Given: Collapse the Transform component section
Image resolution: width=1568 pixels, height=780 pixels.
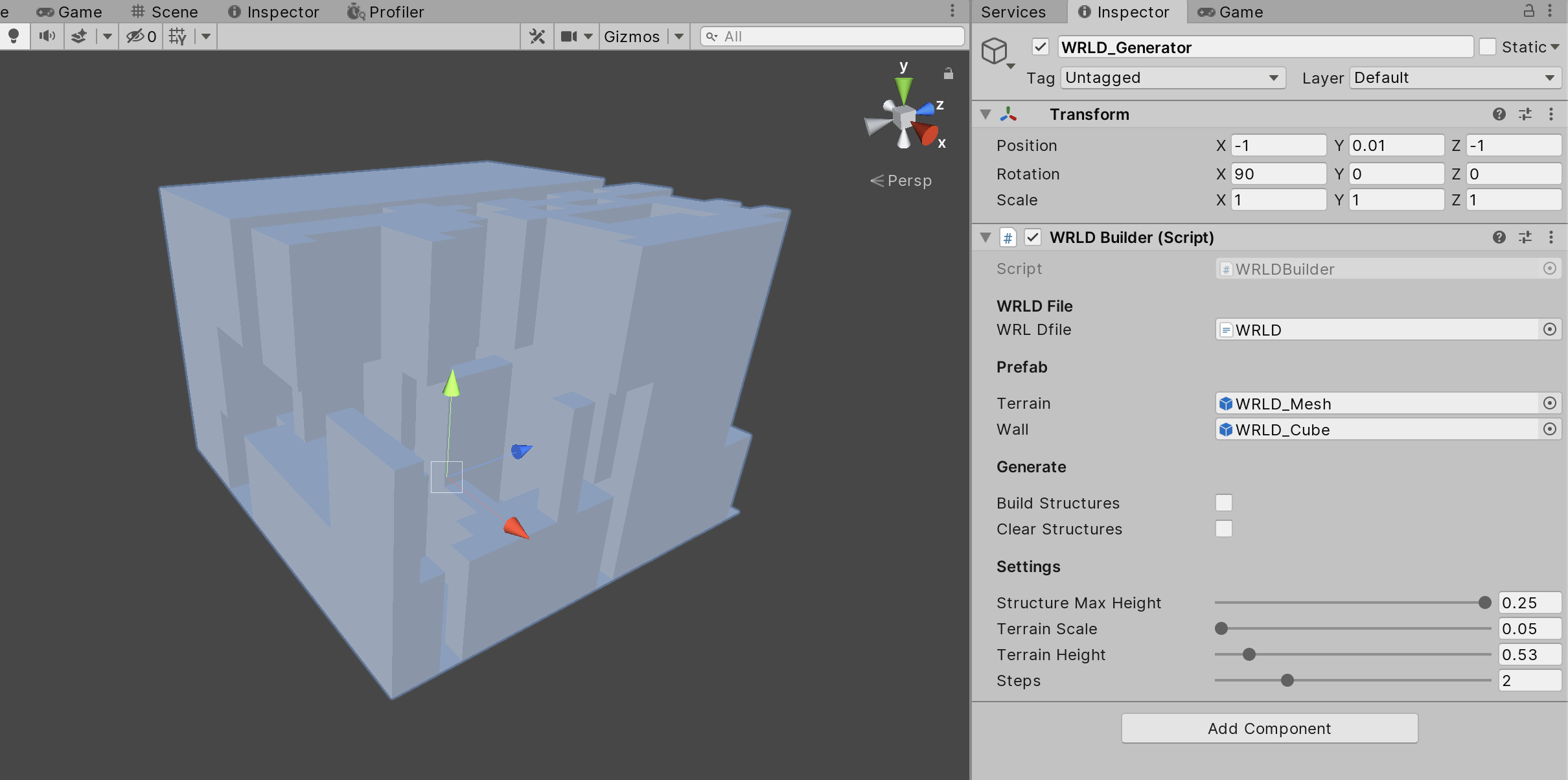Looking at the screenshot, I should point(986,115).
